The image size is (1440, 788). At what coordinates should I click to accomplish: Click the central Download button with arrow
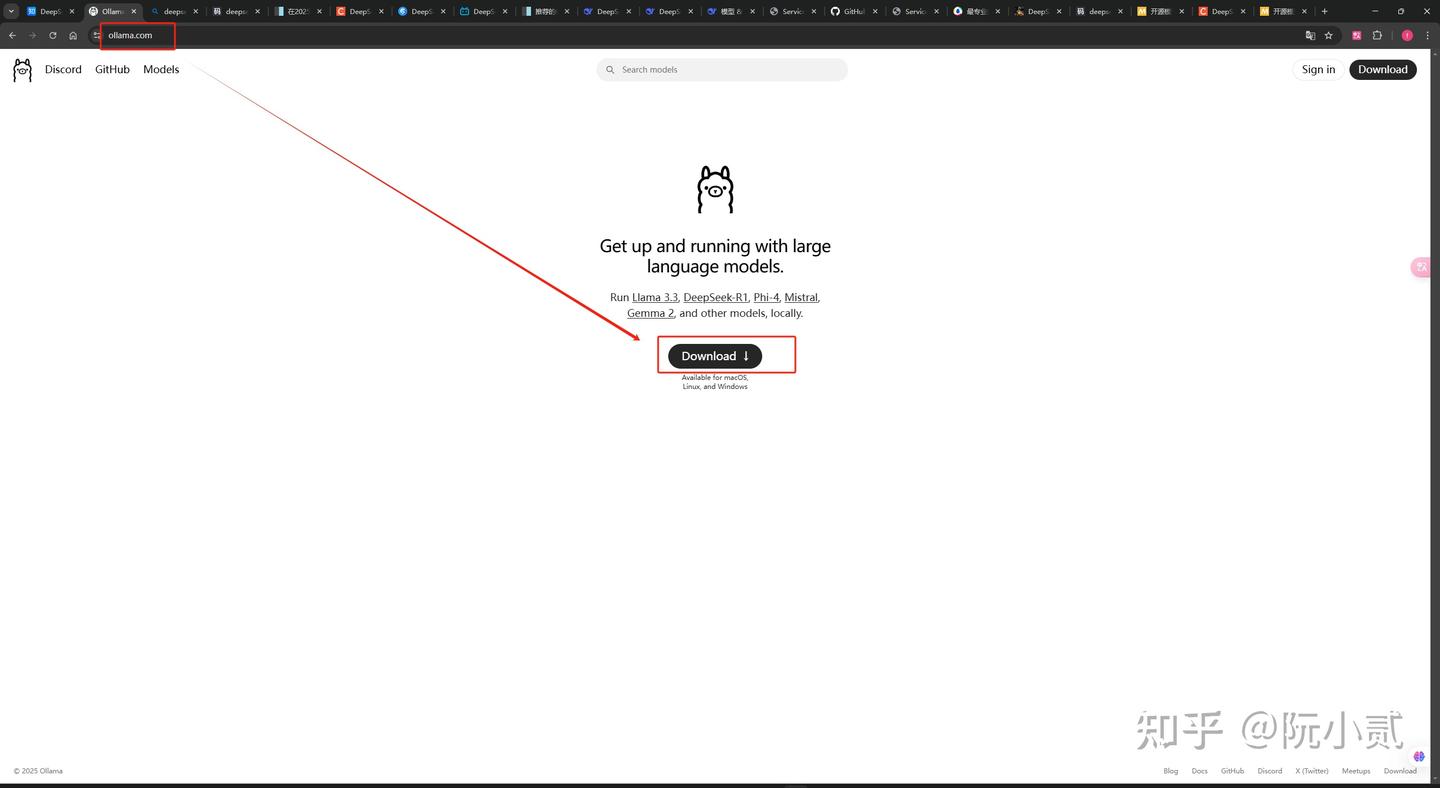pos(715,356)
